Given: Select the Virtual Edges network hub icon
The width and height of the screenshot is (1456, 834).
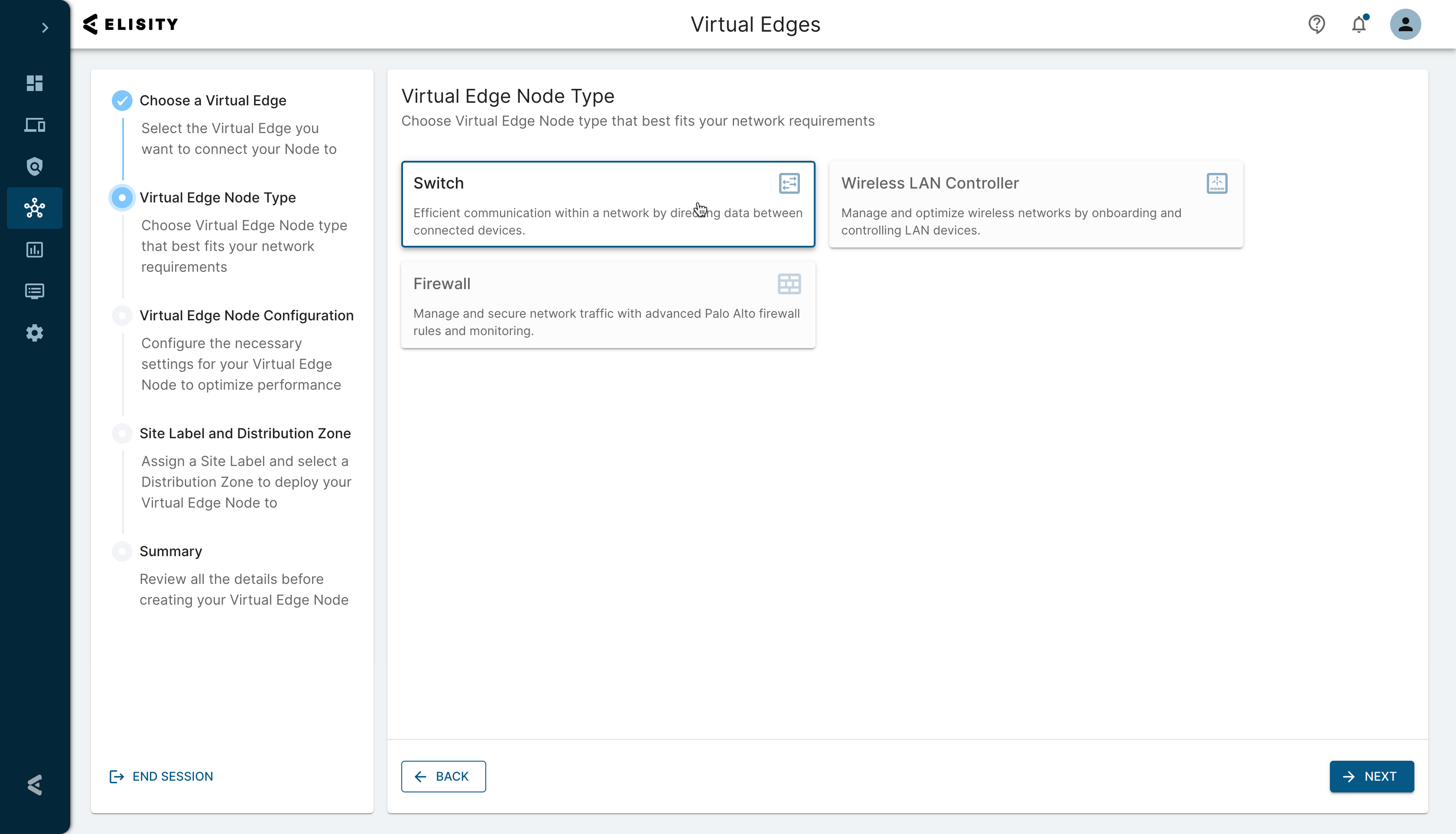Looking at the screenshot, I should click(x=34, y=208).
